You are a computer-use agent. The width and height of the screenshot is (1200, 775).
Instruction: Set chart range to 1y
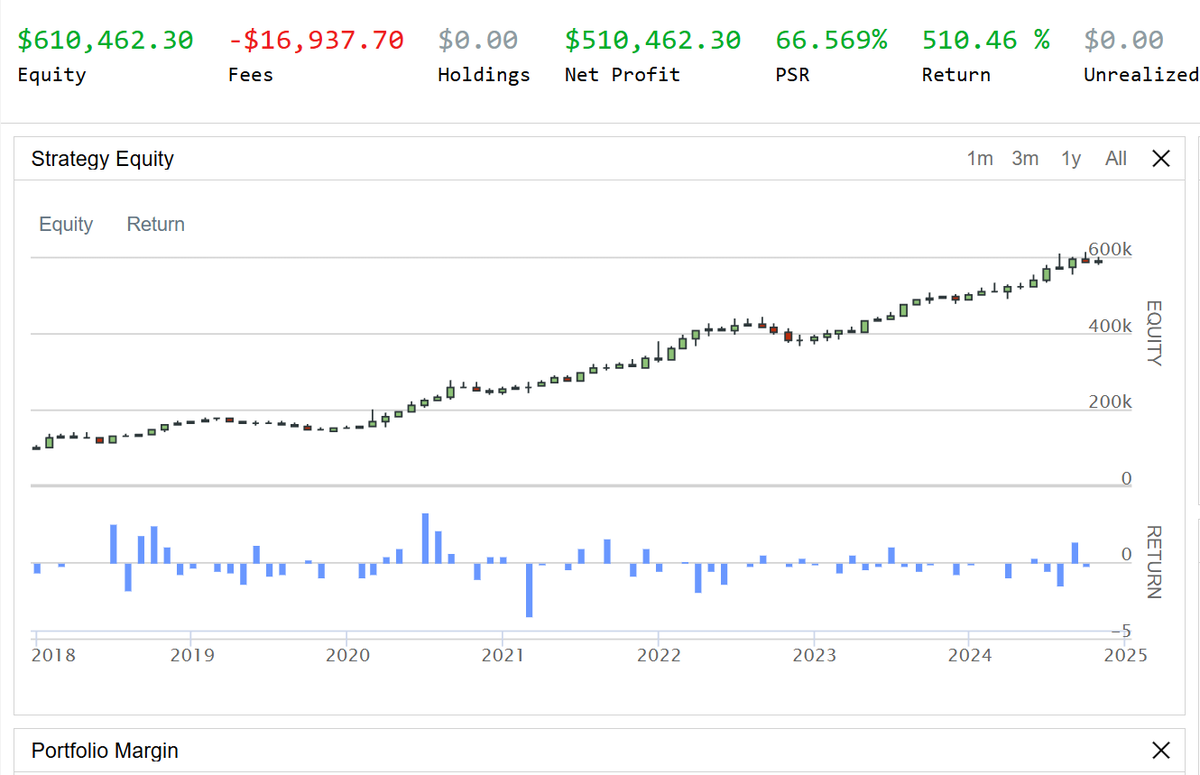click(x=1071, y=158)
